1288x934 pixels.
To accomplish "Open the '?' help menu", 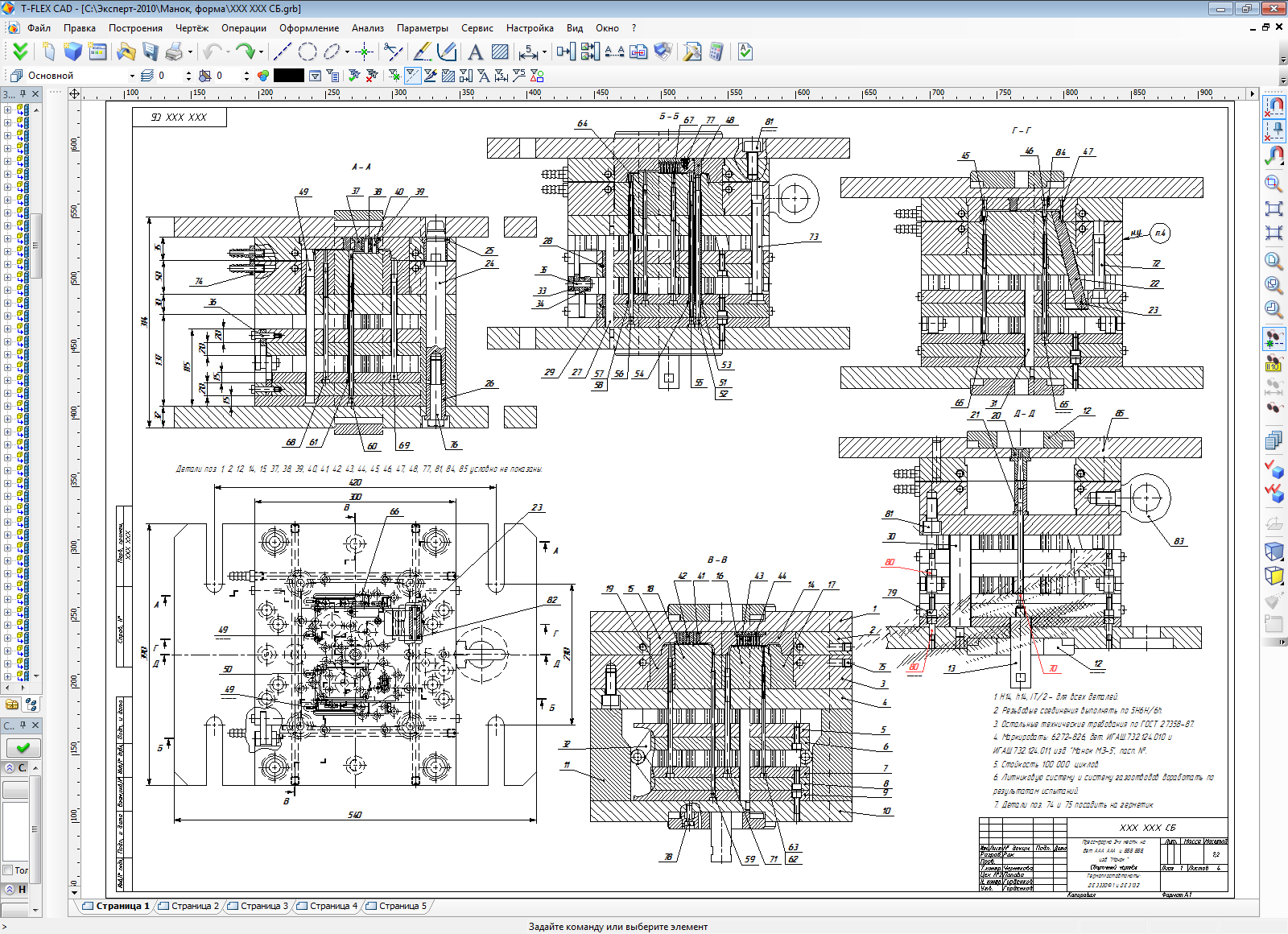I will click(634, 27).
